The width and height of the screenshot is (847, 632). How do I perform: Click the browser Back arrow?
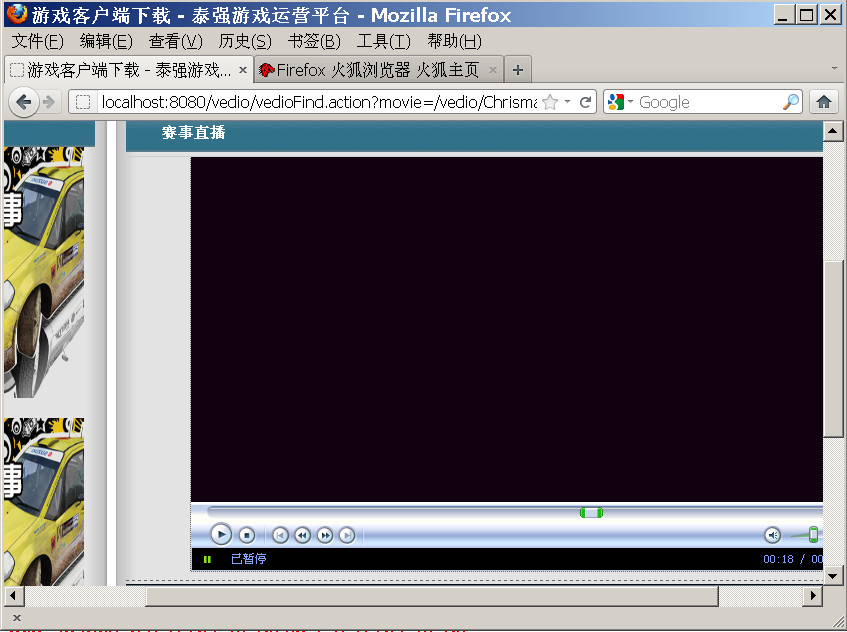click(x=24, y=102)
